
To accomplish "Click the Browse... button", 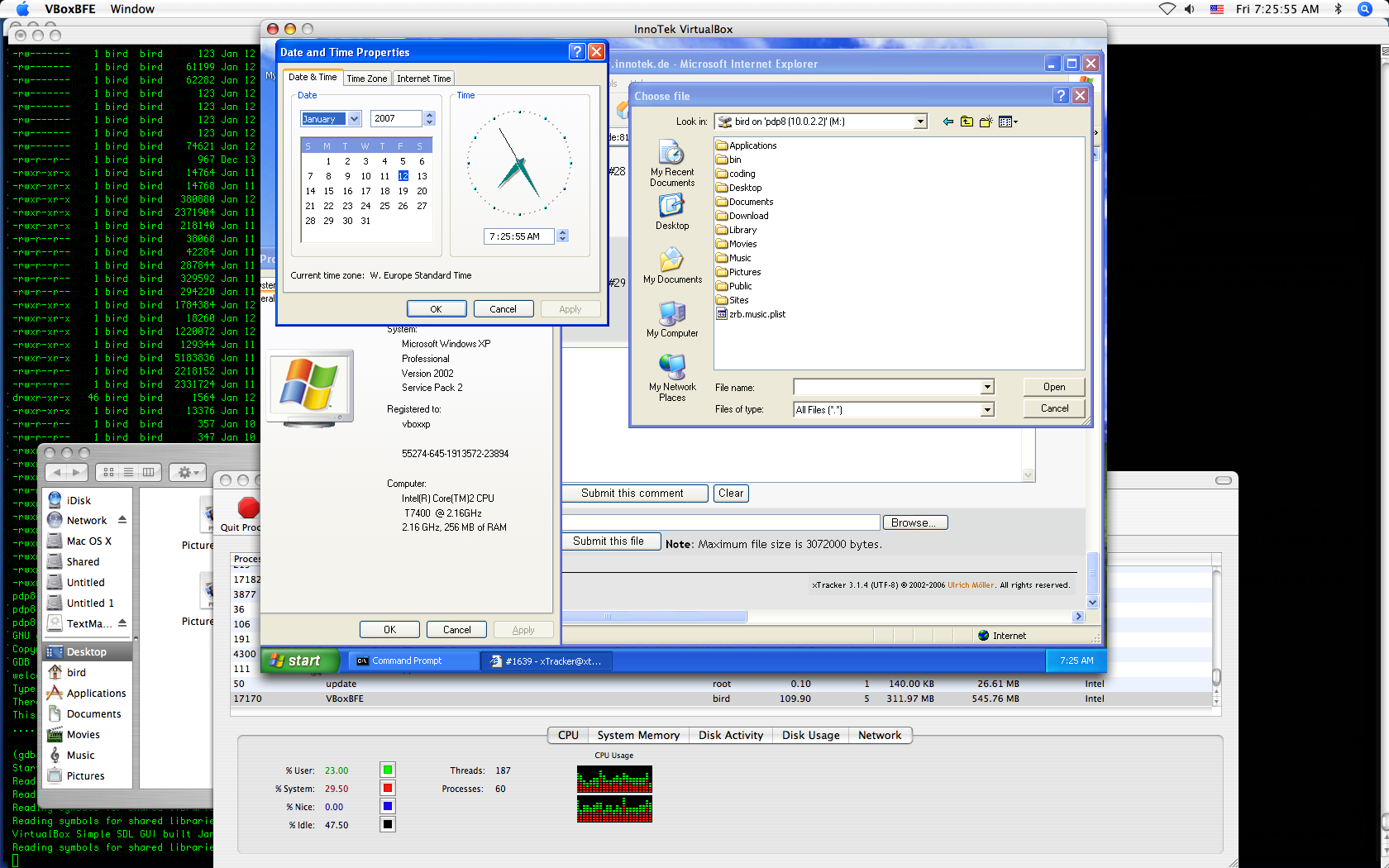I will 914,522.
